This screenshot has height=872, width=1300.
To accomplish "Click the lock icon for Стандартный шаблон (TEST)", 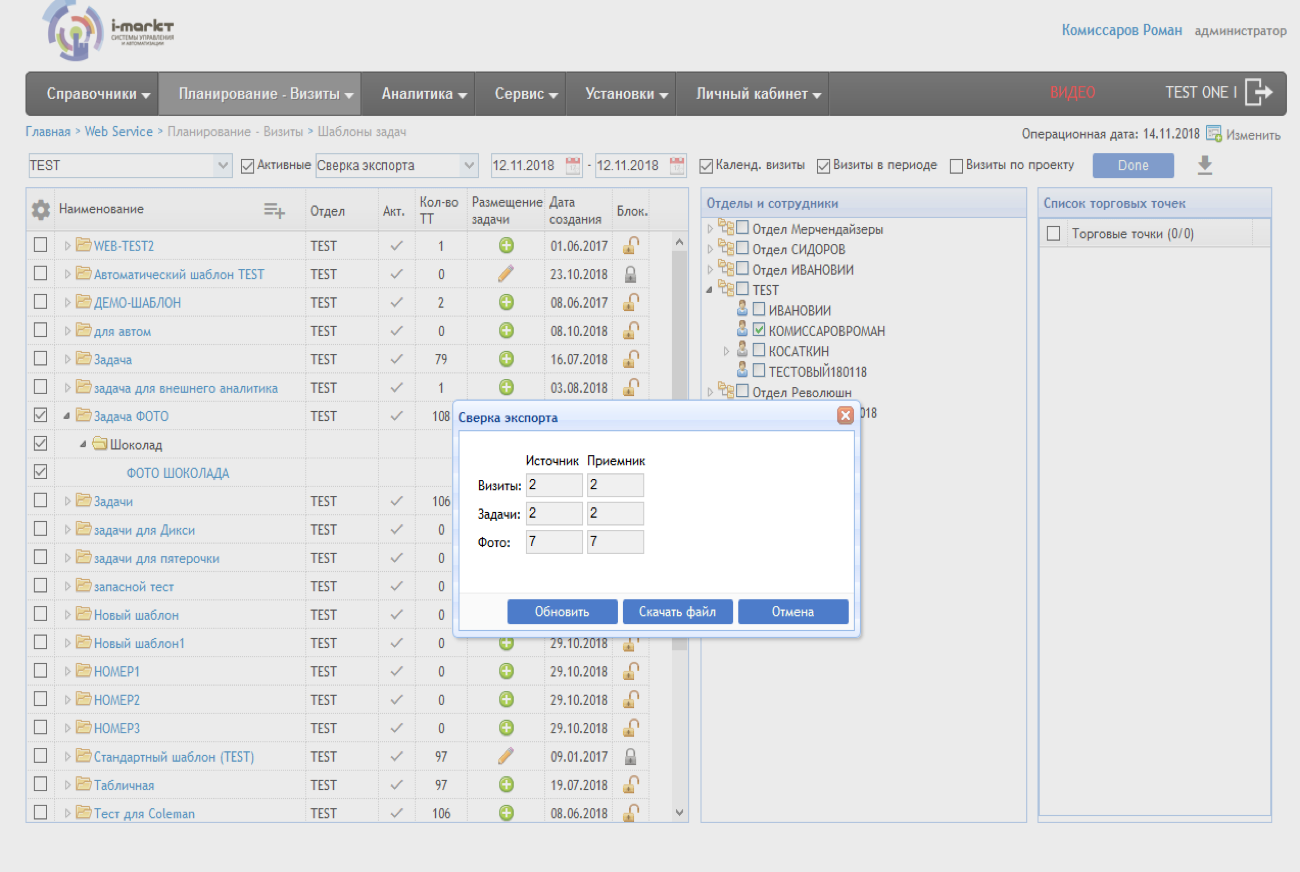I will [x=630, y=757].
